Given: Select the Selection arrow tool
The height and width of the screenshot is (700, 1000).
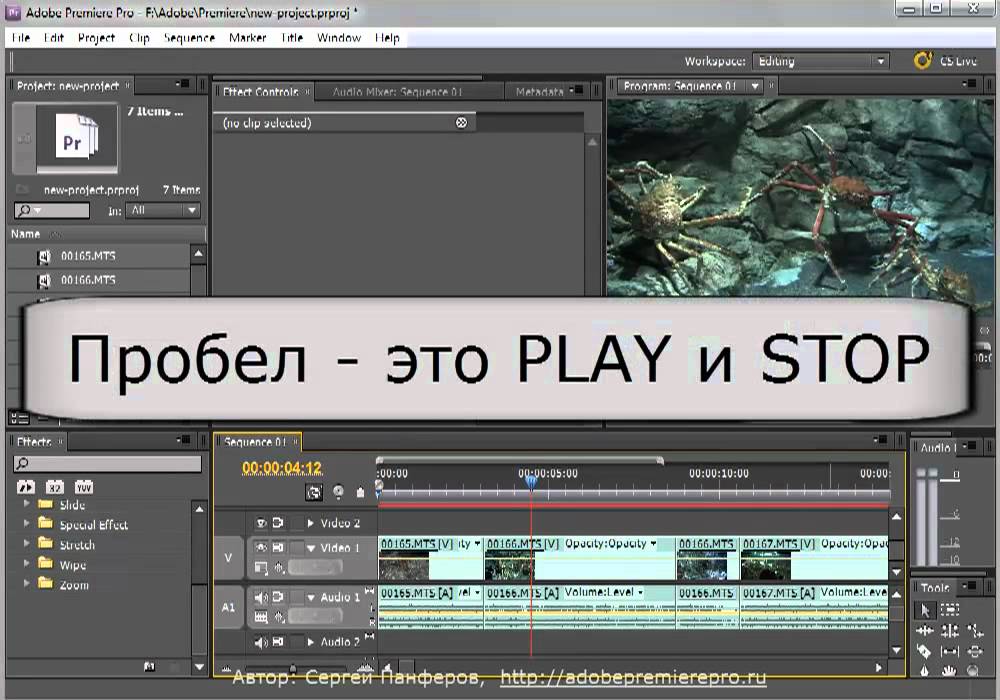Looking at the screenshot, I should click(x=925, y=610).
